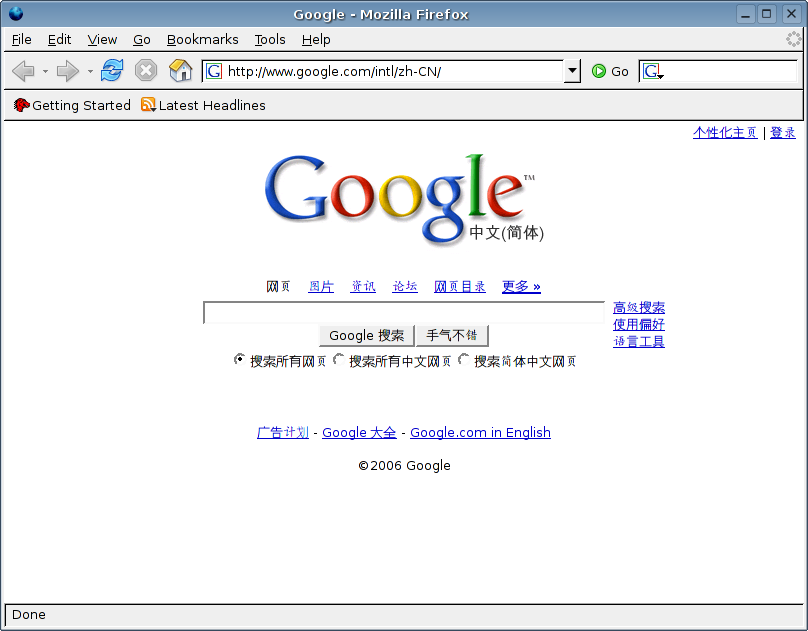Maximize the Firefox window
This screenshot has height=631, width=808.
pos(767,14)
